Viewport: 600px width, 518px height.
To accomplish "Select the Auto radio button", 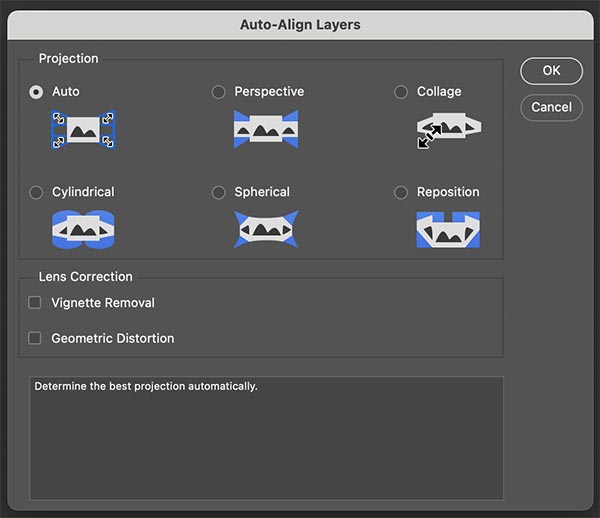I will pyautogui.click(x=36, y=92).
